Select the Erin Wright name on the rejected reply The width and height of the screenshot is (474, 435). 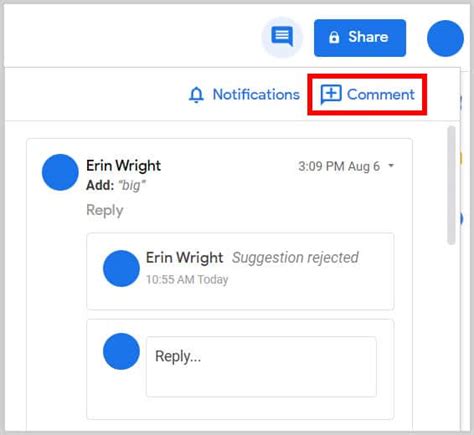point(185,258)
